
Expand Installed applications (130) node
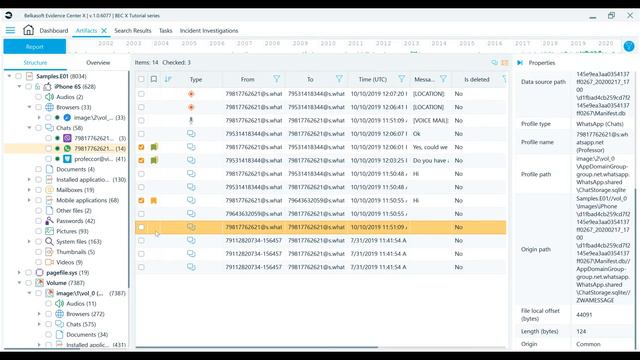click(x=29, y=180)
